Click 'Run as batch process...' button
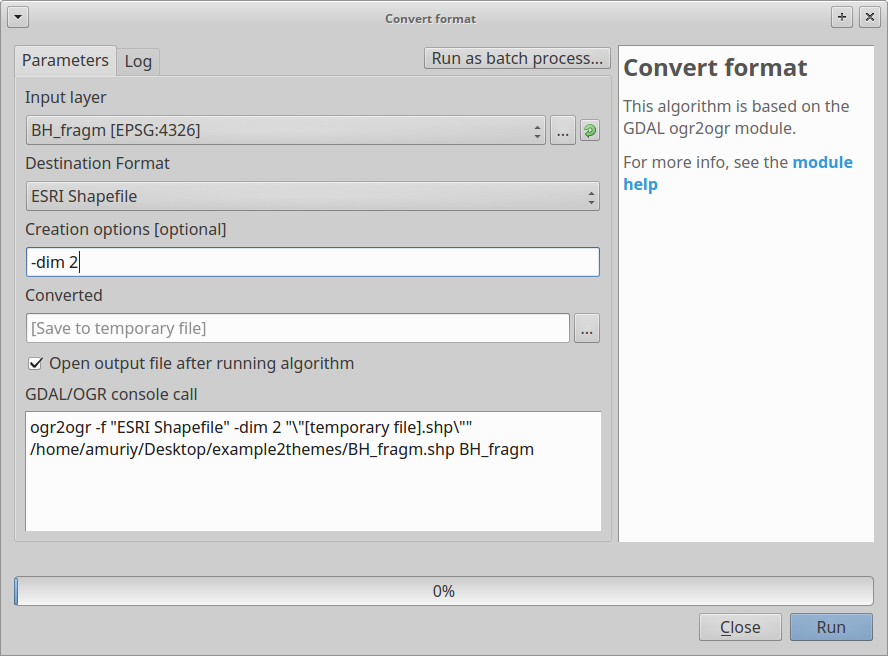Screen dimensions: 888x656 [517, 58]
